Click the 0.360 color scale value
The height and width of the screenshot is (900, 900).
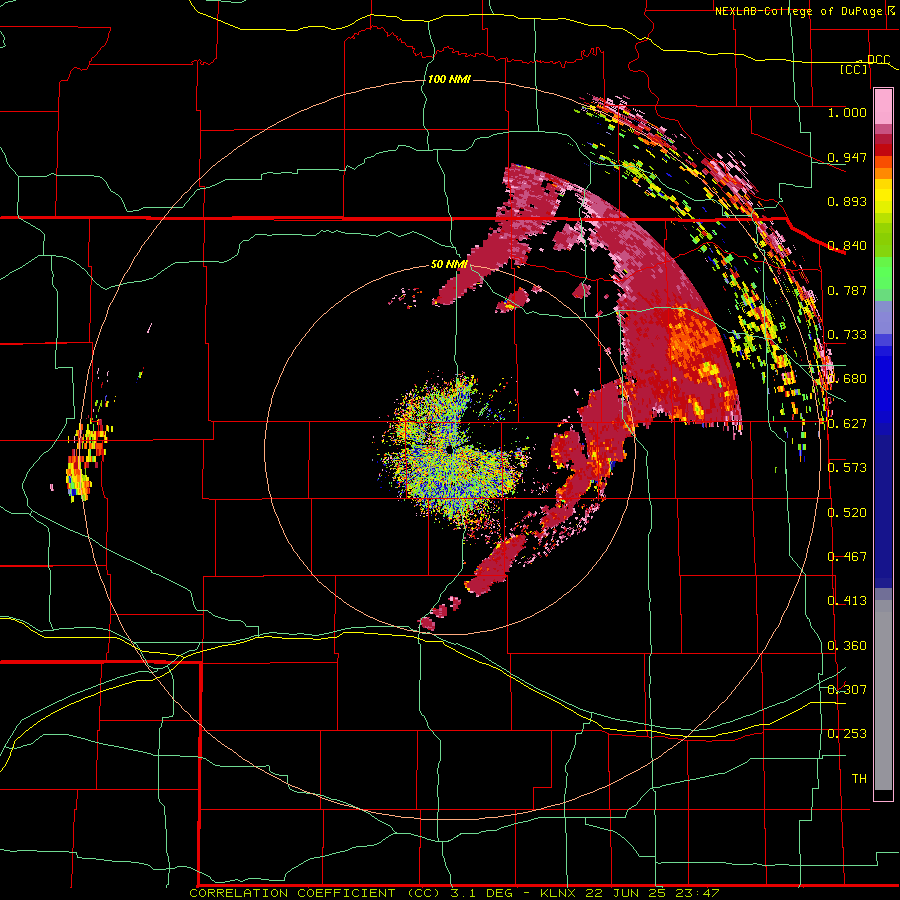847,646
